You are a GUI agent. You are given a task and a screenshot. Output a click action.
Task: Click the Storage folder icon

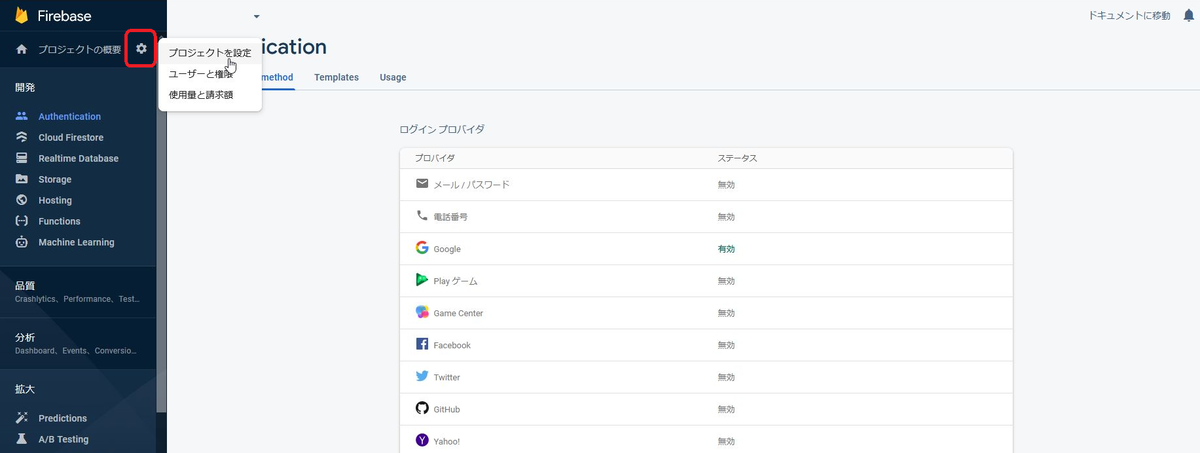point(22,179)
